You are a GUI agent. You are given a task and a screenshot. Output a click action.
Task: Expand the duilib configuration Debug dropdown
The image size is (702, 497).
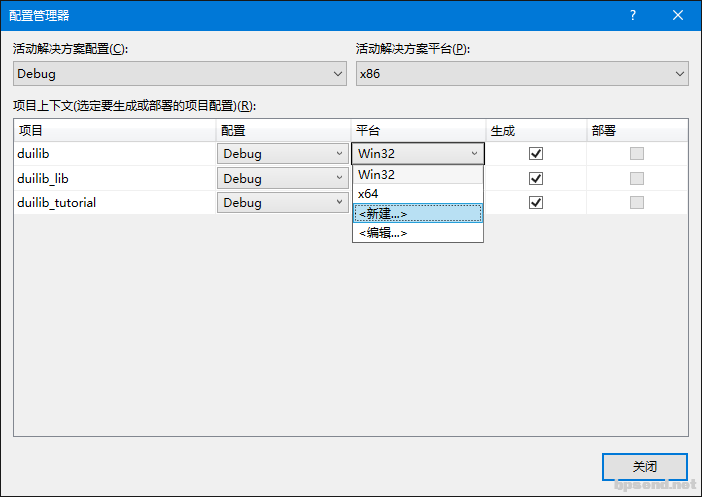[282, 154]
